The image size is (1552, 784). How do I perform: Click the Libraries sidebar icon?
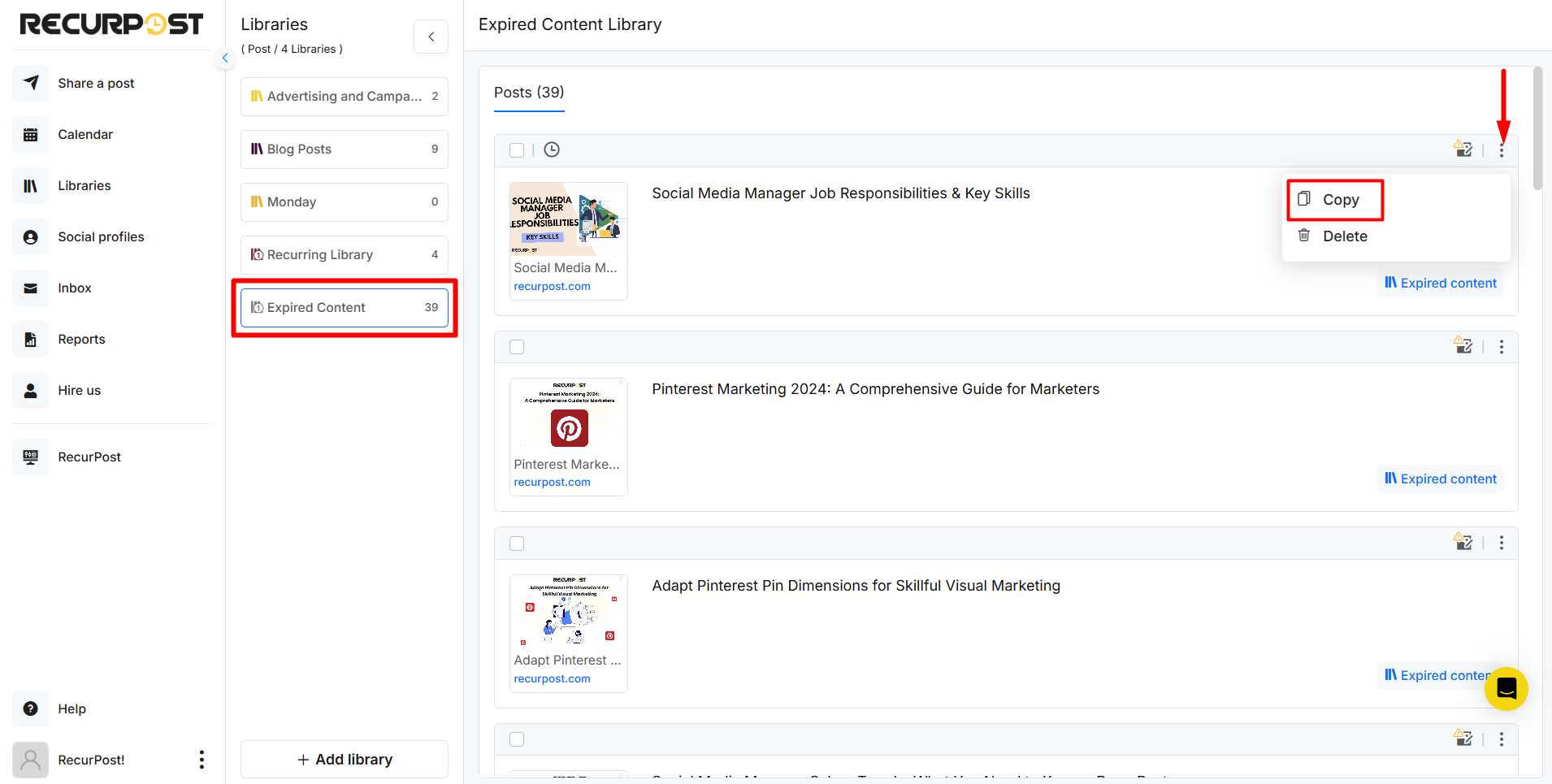[x=31, y=185]
